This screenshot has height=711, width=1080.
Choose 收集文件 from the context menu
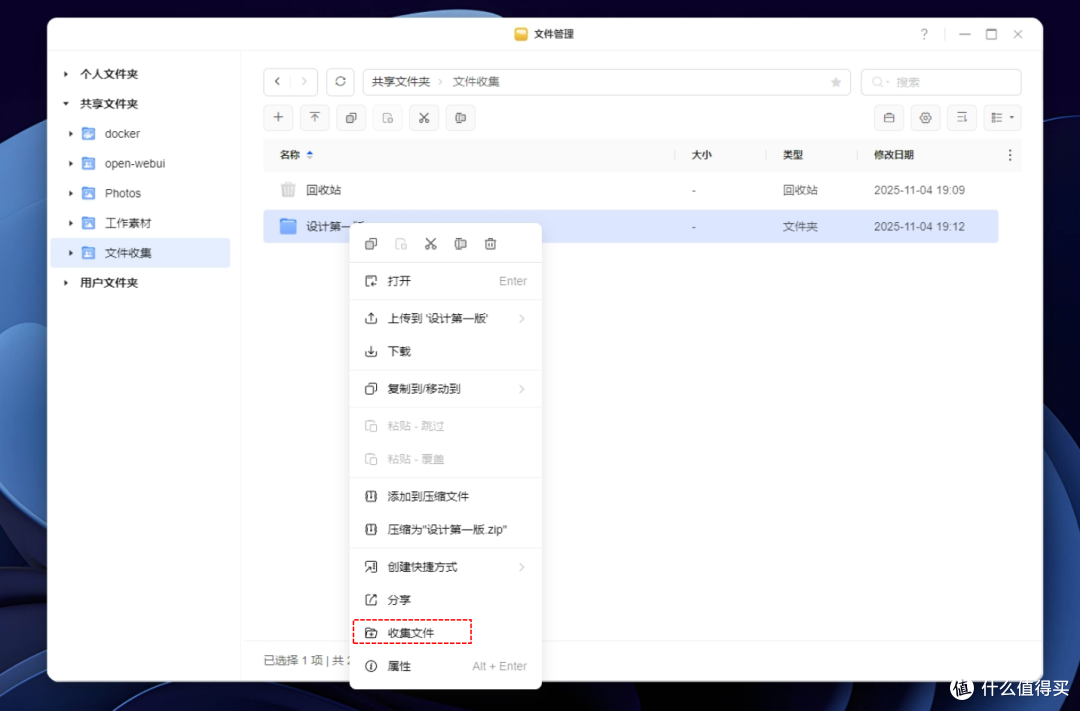[446, 632]
